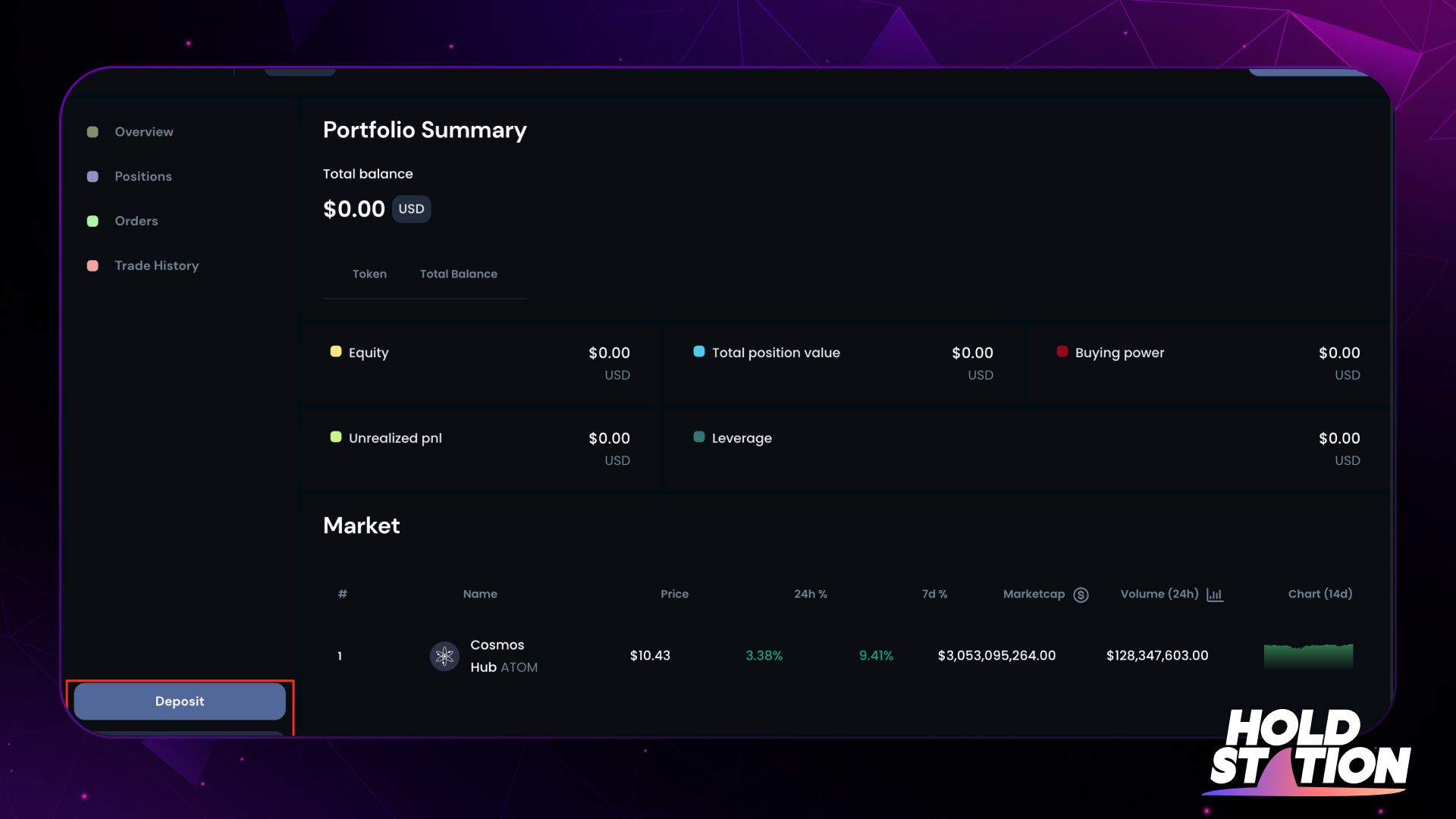Viewport: 1456px width, 819px height.
Task: Click the 3.38% 24h change value
Action: [764, 656]
